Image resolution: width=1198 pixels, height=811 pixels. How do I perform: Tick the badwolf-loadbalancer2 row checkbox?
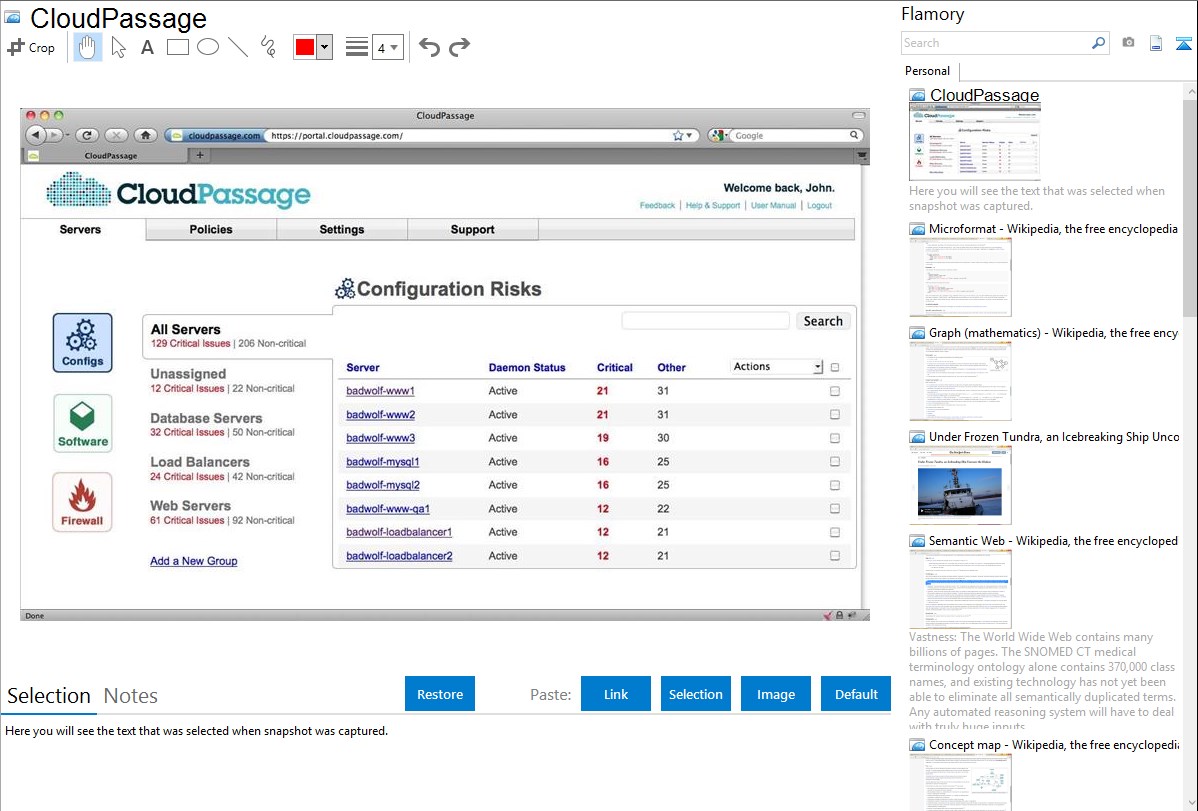point(834,556)
